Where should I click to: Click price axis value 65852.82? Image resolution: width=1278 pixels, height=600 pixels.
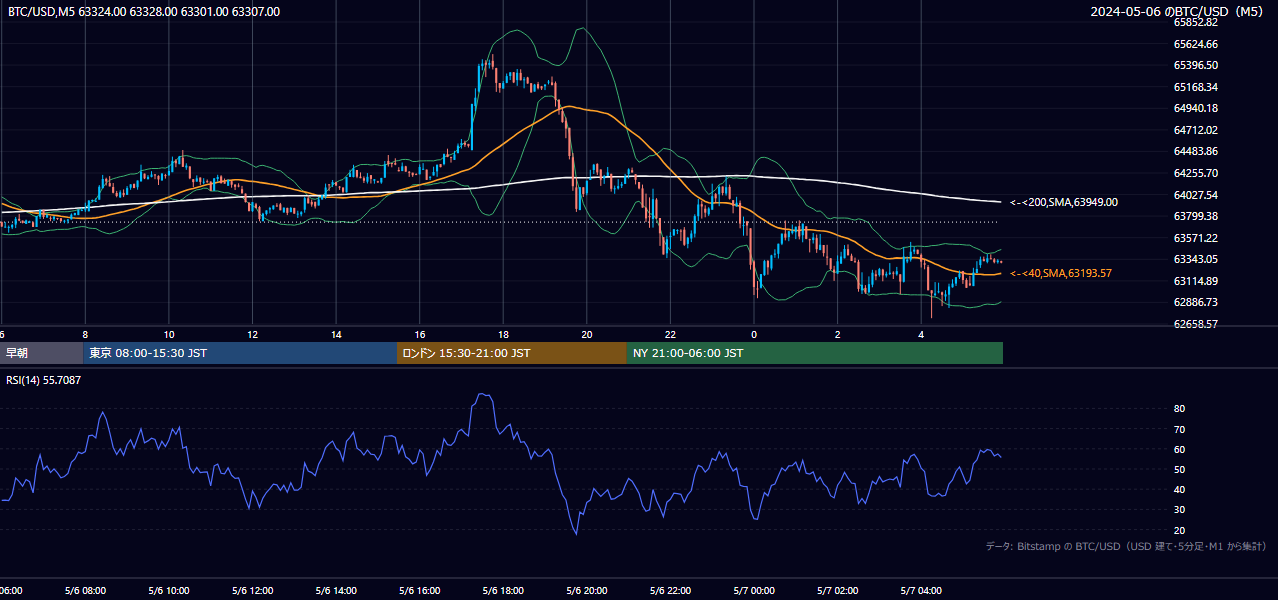(x=1195, y=22)
